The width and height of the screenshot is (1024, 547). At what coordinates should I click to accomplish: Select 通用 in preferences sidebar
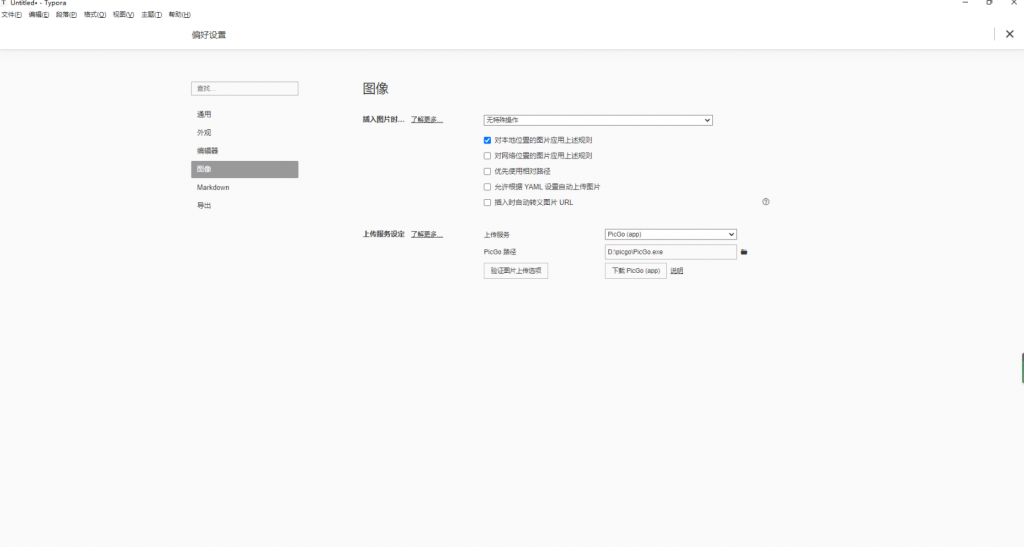[245, 114]
